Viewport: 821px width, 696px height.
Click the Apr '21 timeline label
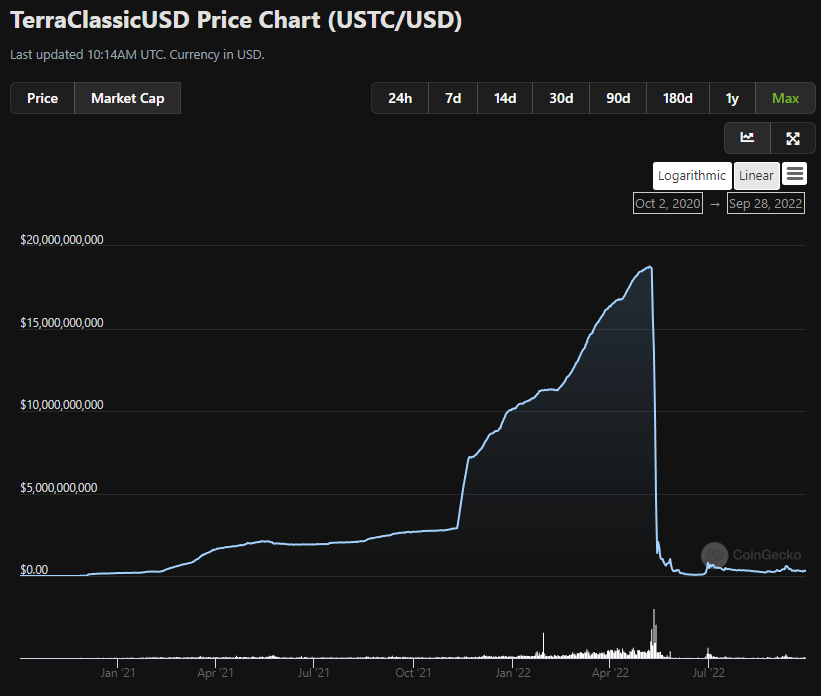[215, 673]
